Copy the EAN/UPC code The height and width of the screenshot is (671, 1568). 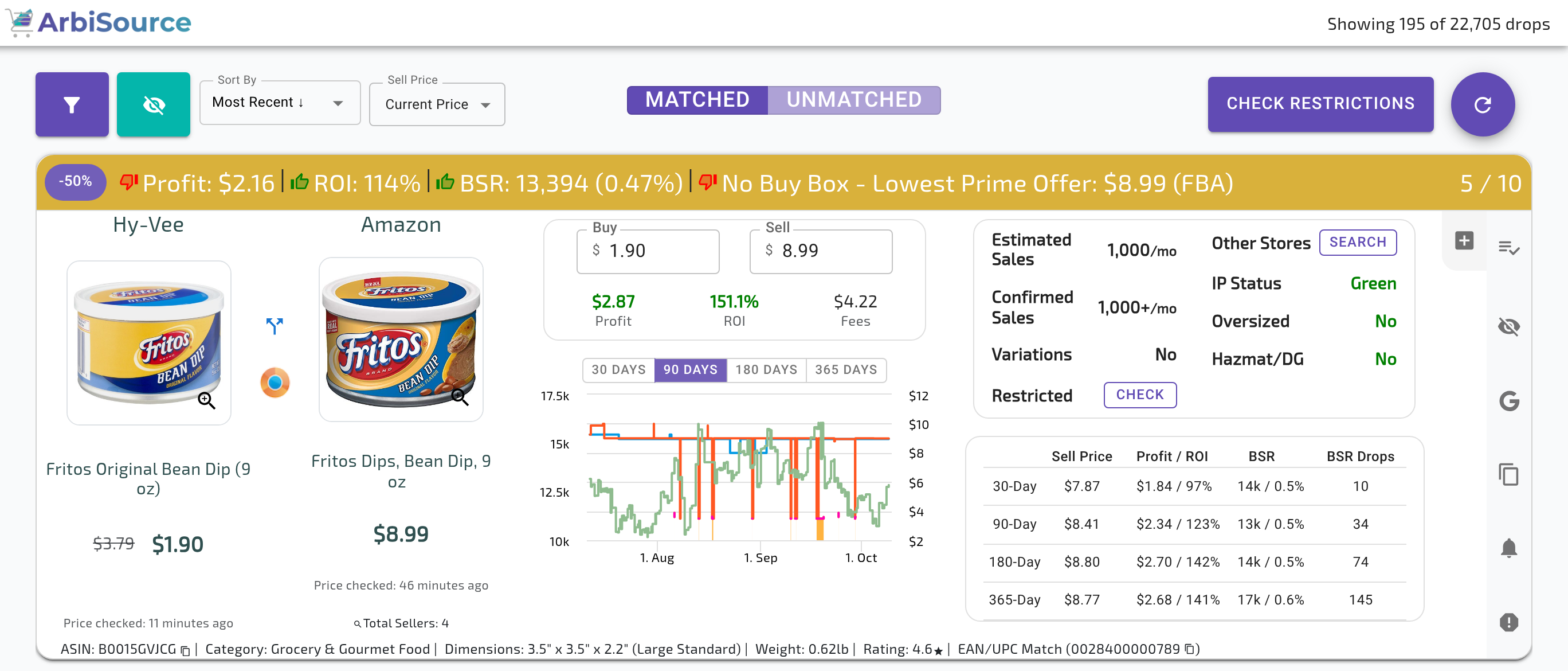point(1189,649)
